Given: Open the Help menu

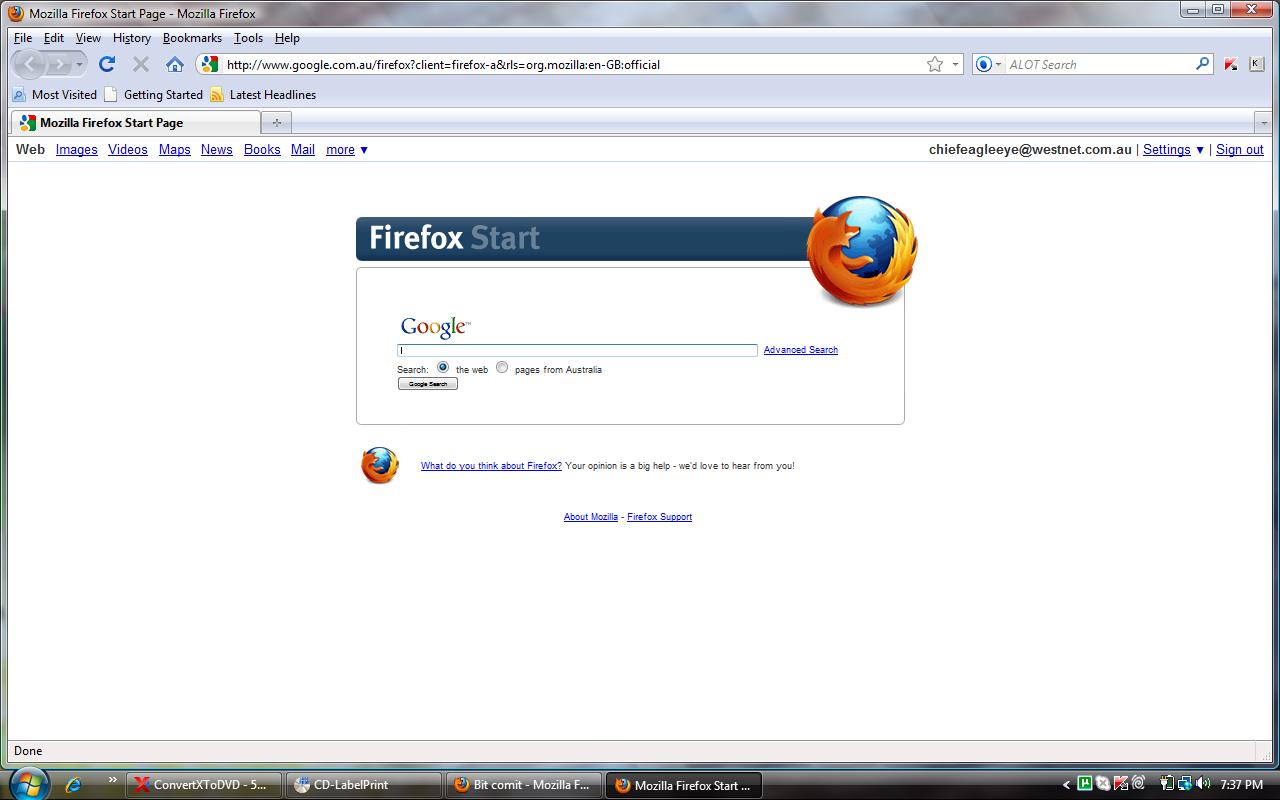Looking at the screenshot, I should point(287,38).
